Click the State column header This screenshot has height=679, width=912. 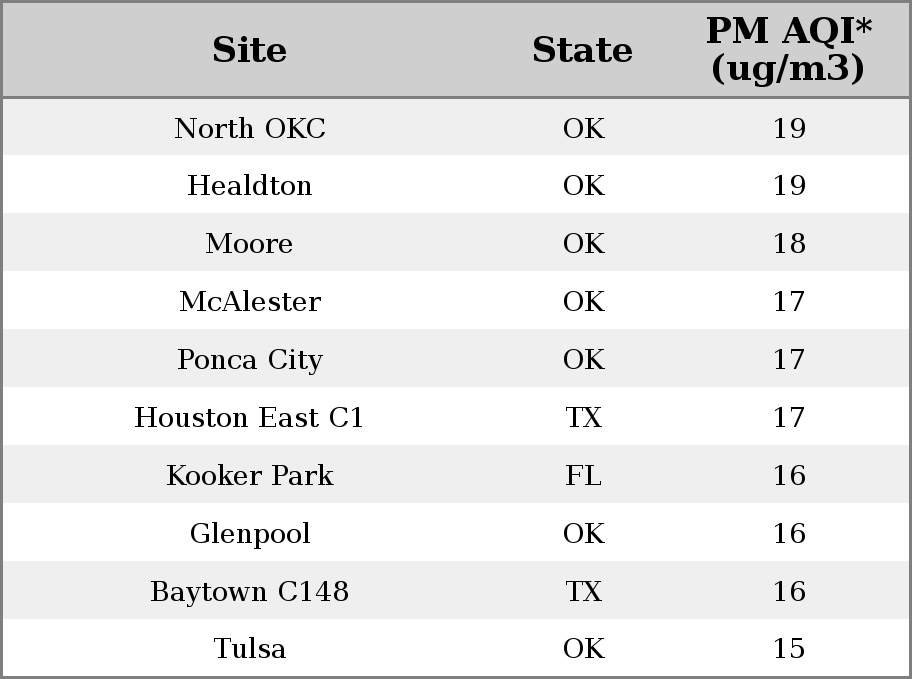pos(583,49)
